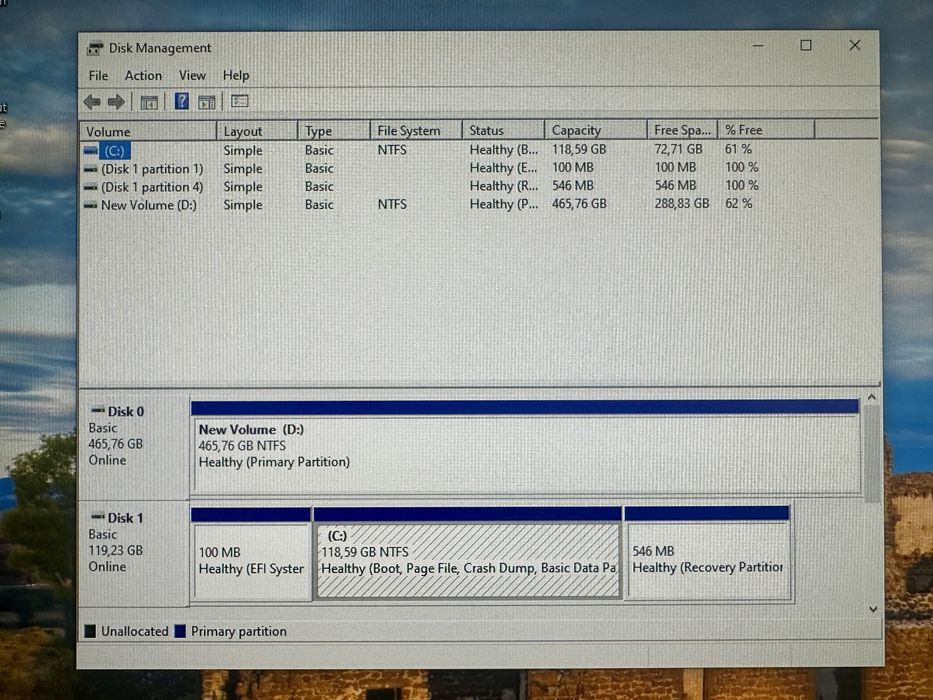Sort by Layout column header
Viewport: 933px width, 700px height.
[x=257, y=131]
